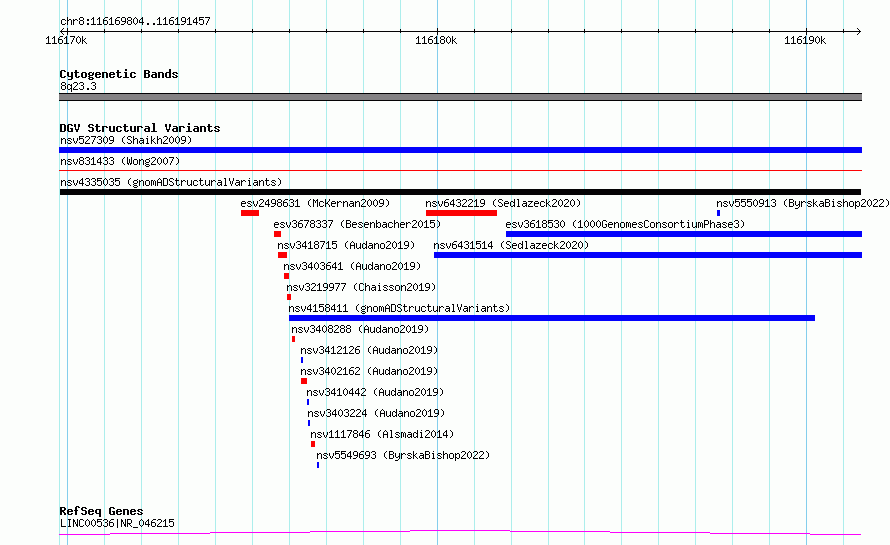This screenshot has width=890, height=545.
Task: Click the red esv3678337 variant block
Action: tap(278, 234)
